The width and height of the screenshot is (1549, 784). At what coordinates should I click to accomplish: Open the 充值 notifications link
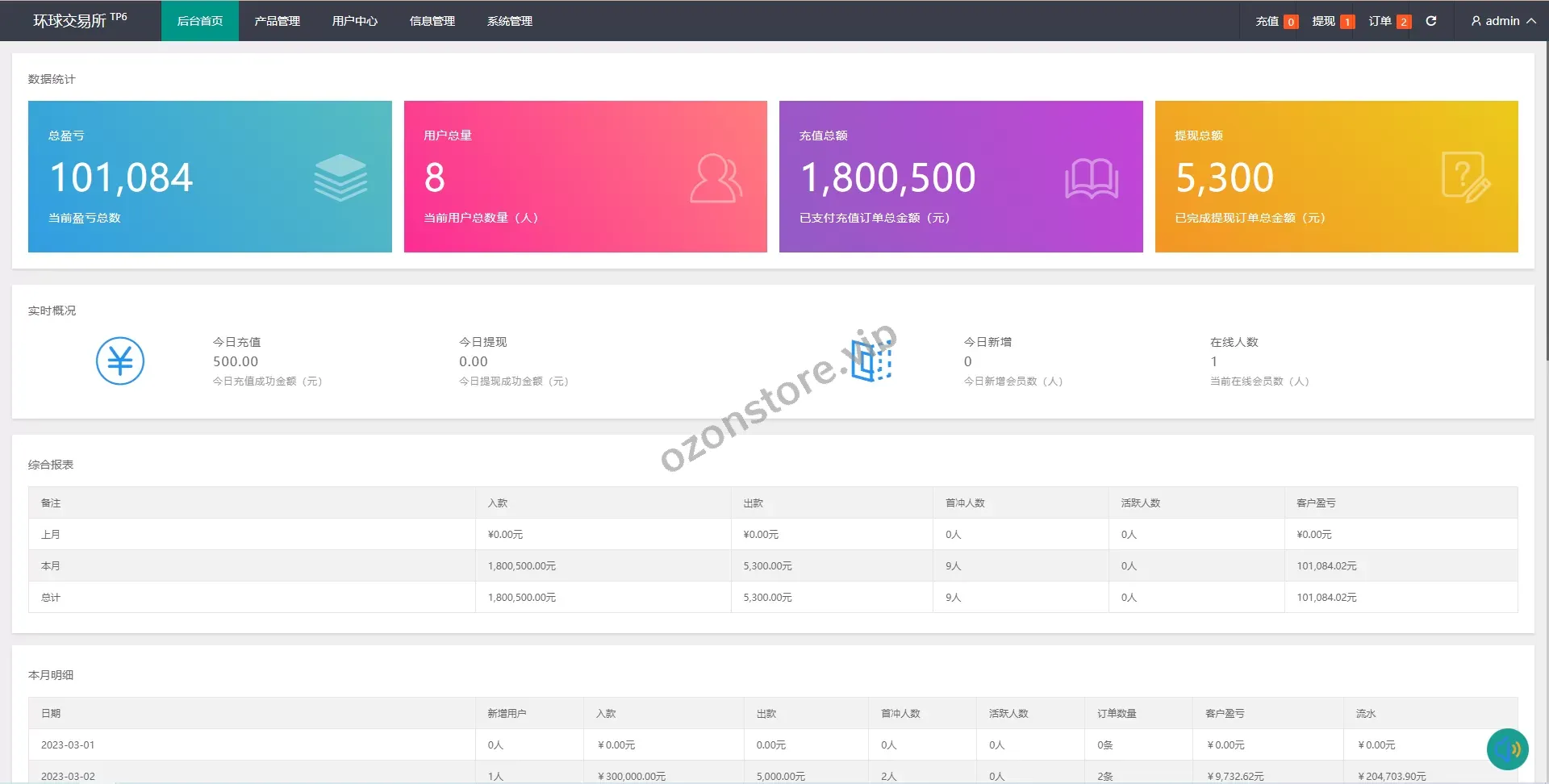pyautogui.click(x=1276, y=21)
